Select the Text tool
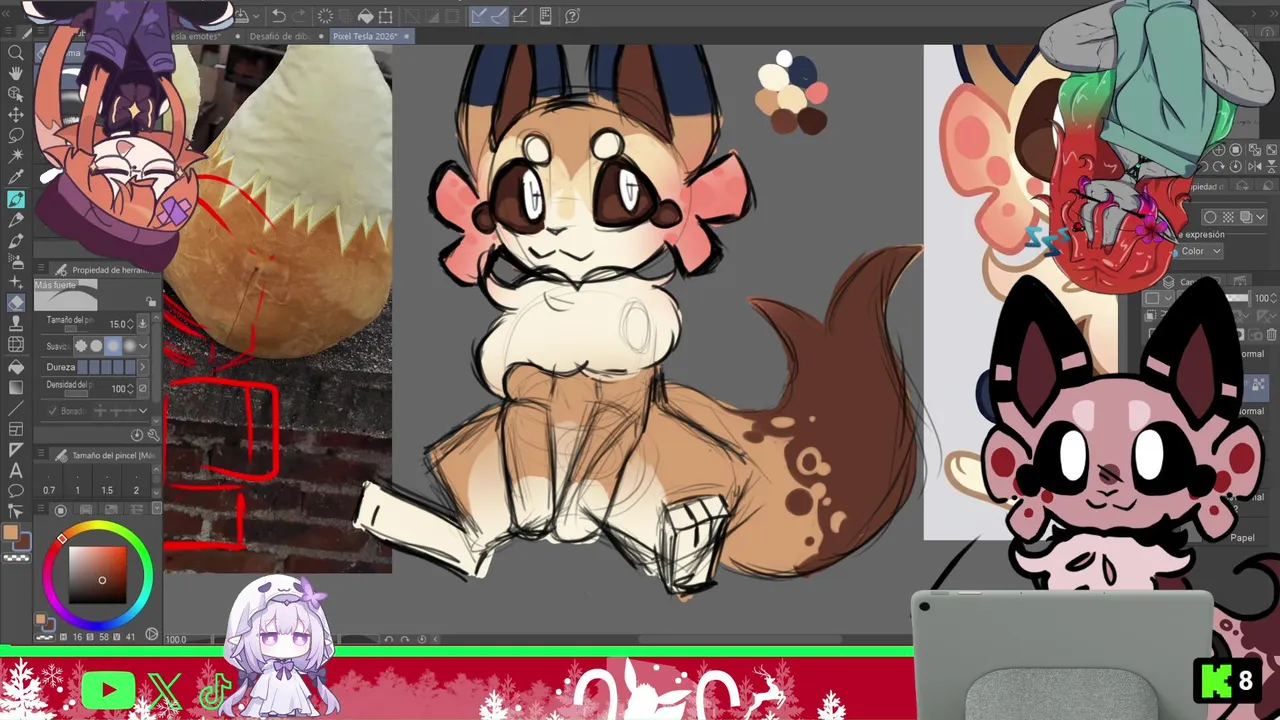 point(16,470)
